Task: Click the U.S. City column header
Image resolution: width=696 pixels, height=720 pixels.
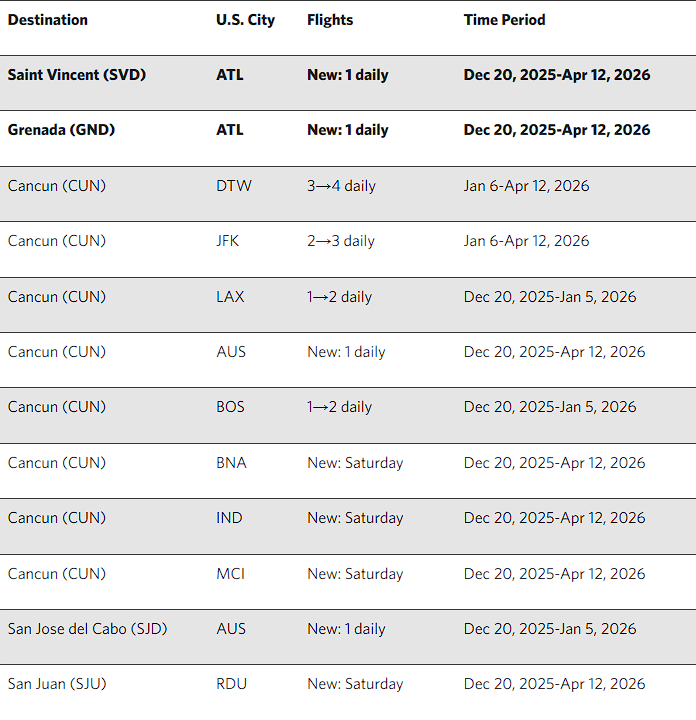Action: click(245, 20)
